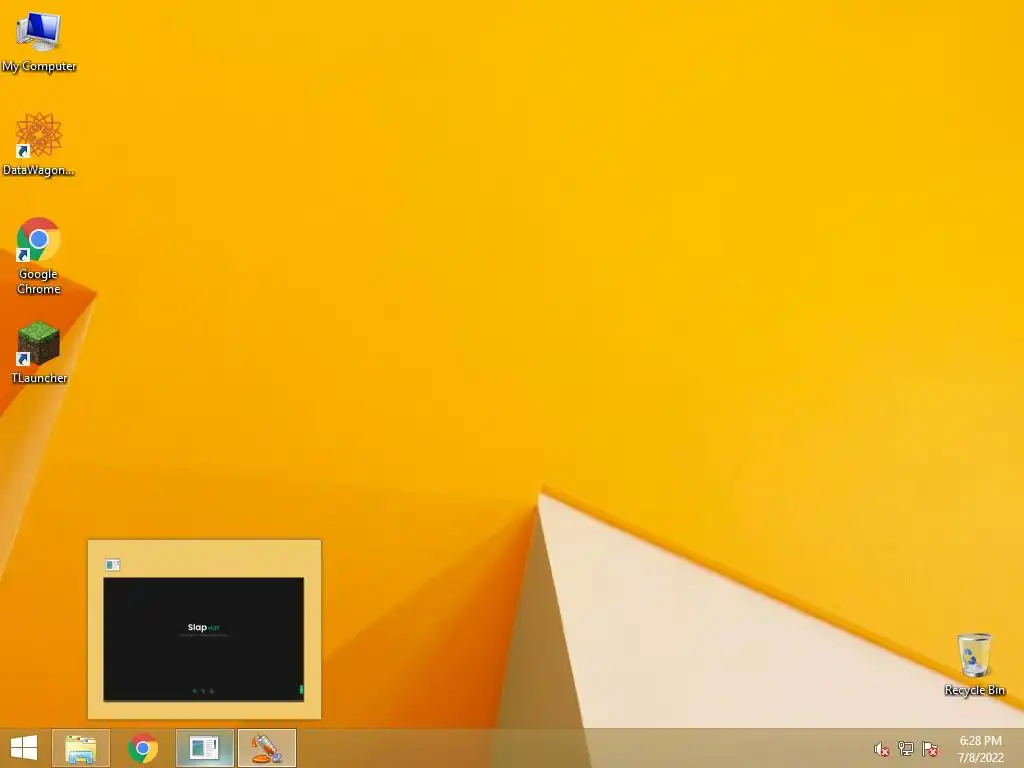Click the 7/8/2022 date in the tray

pos(980,758)
